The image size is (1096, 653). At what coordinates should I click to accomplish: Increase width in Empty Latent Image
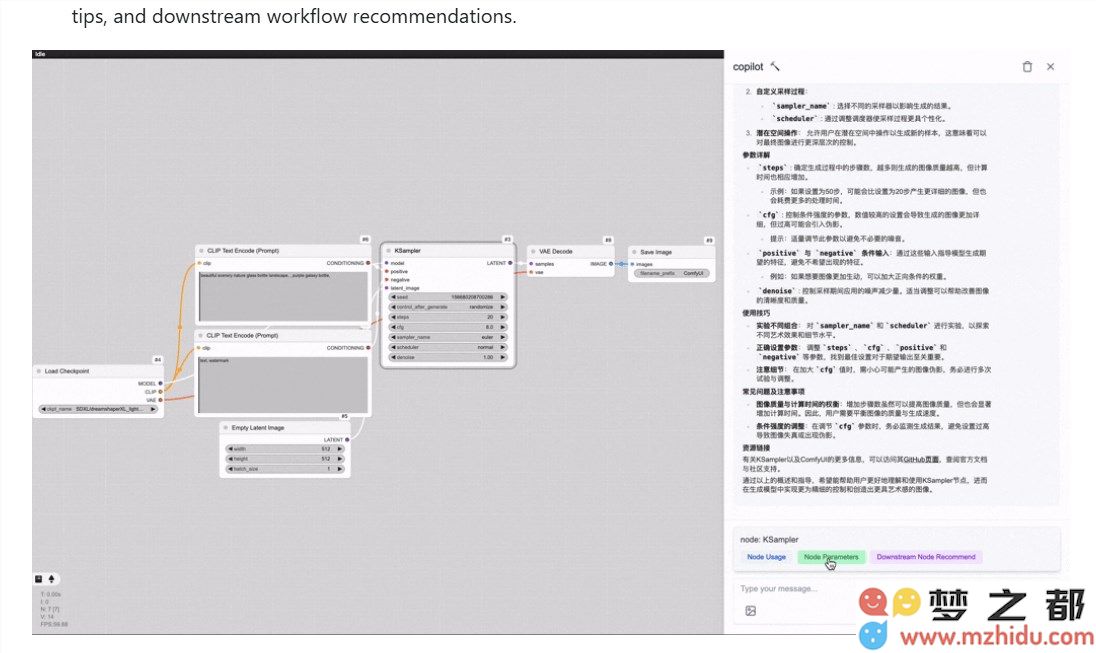[340, 449]
